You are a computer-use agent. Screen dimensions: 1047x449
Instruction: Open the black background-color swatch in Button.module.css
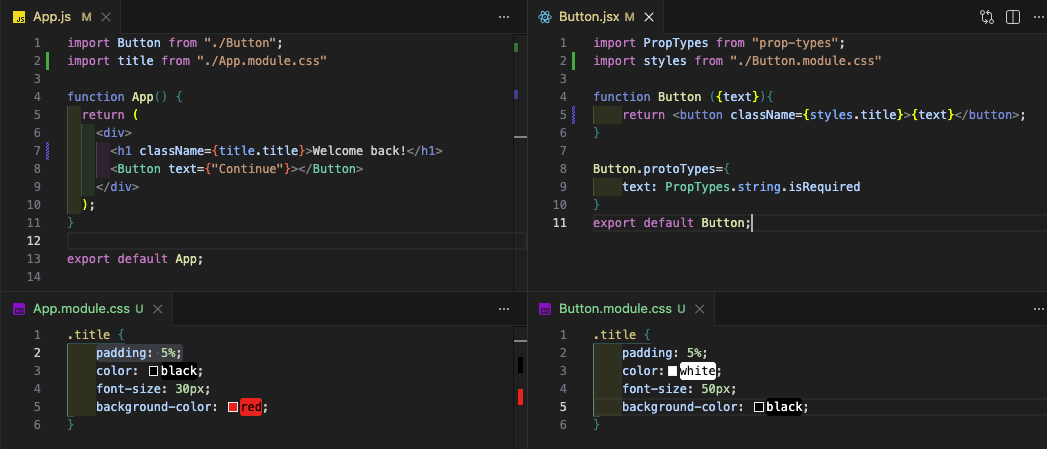click(x=759, y=407)
